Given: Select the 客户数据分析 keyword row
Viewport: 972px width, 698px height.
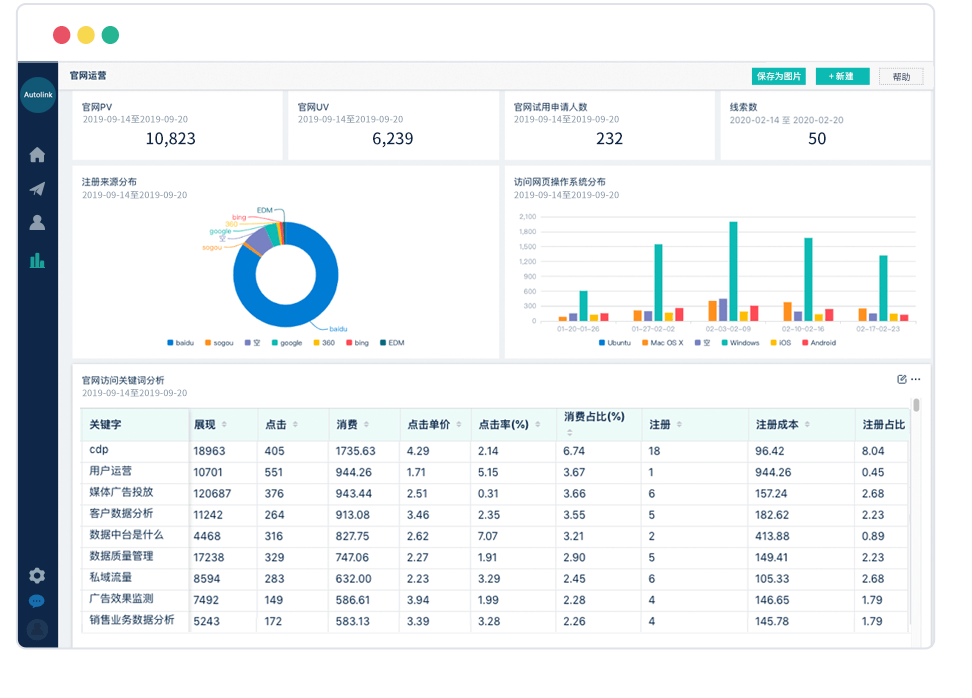Looking at the screenshot, I should pyautogui.click(x=495, y=515).
